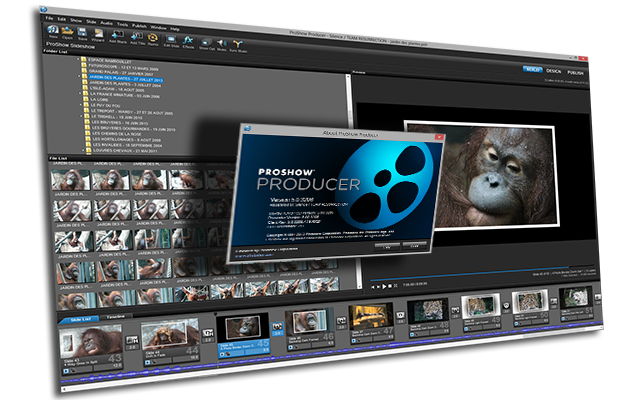Click the Sync Music icon
Viewport: 640px width, 400px height.
238,46
